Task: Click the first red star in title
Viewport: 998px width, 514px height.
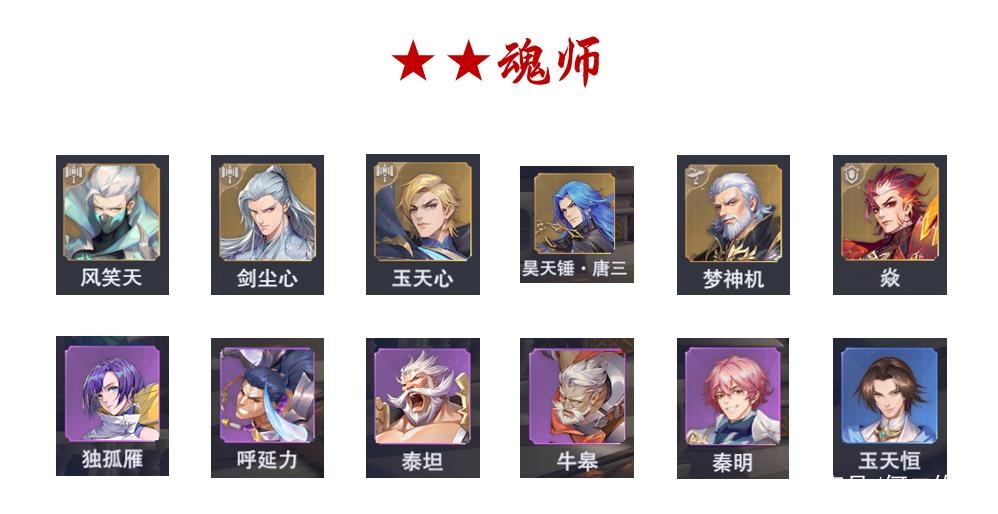Action: 413,60
